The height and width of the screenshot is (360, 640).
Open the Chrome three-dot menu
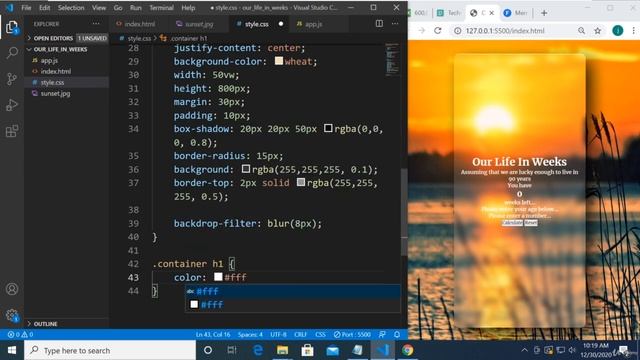pos(633,31)
